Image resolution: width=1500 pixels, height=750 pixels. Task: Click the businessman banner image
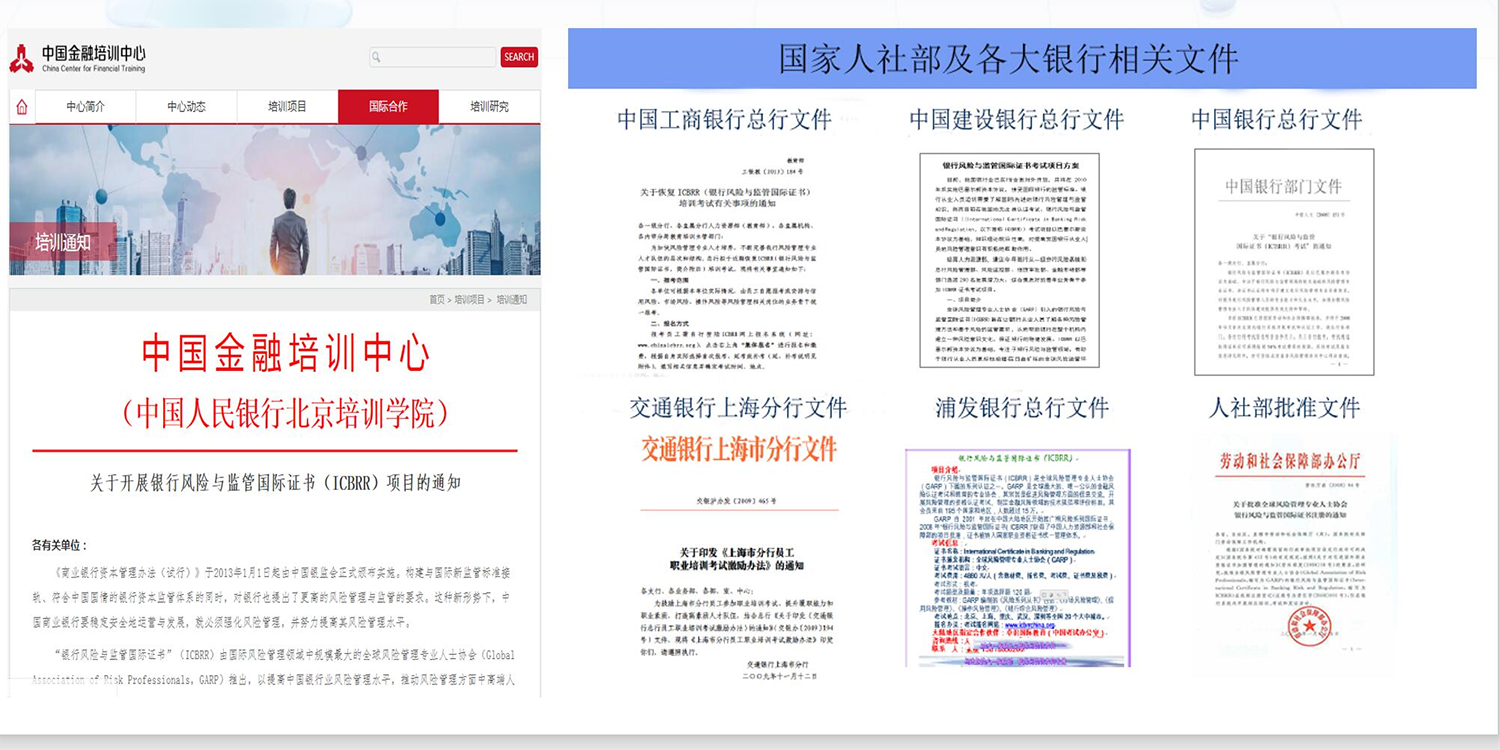point(275,200)
